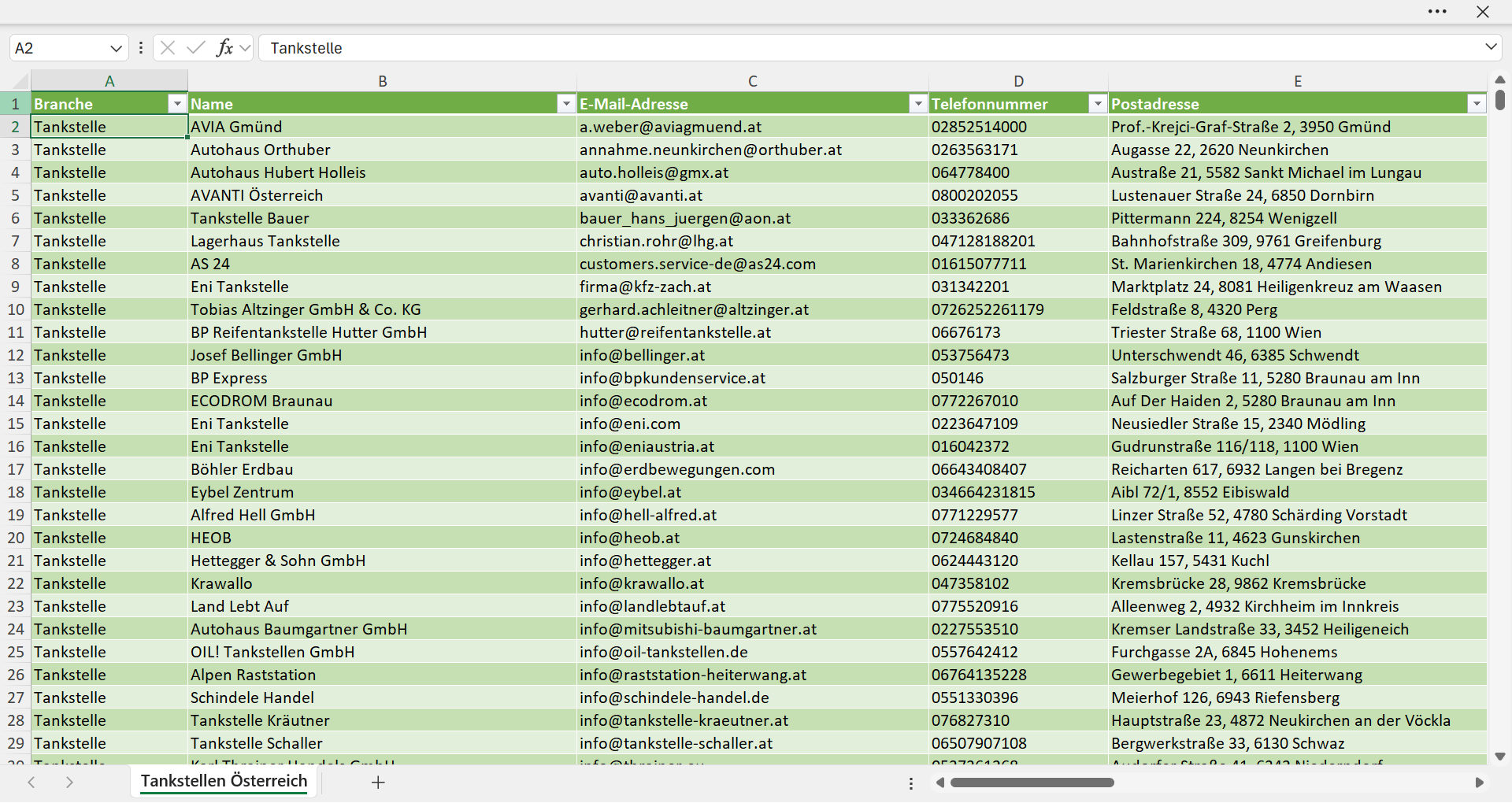Screen dimensions: 1512x803
Task: Select the Tankstellen Österreich sheet tab
Action: click(x=224, y=781)
